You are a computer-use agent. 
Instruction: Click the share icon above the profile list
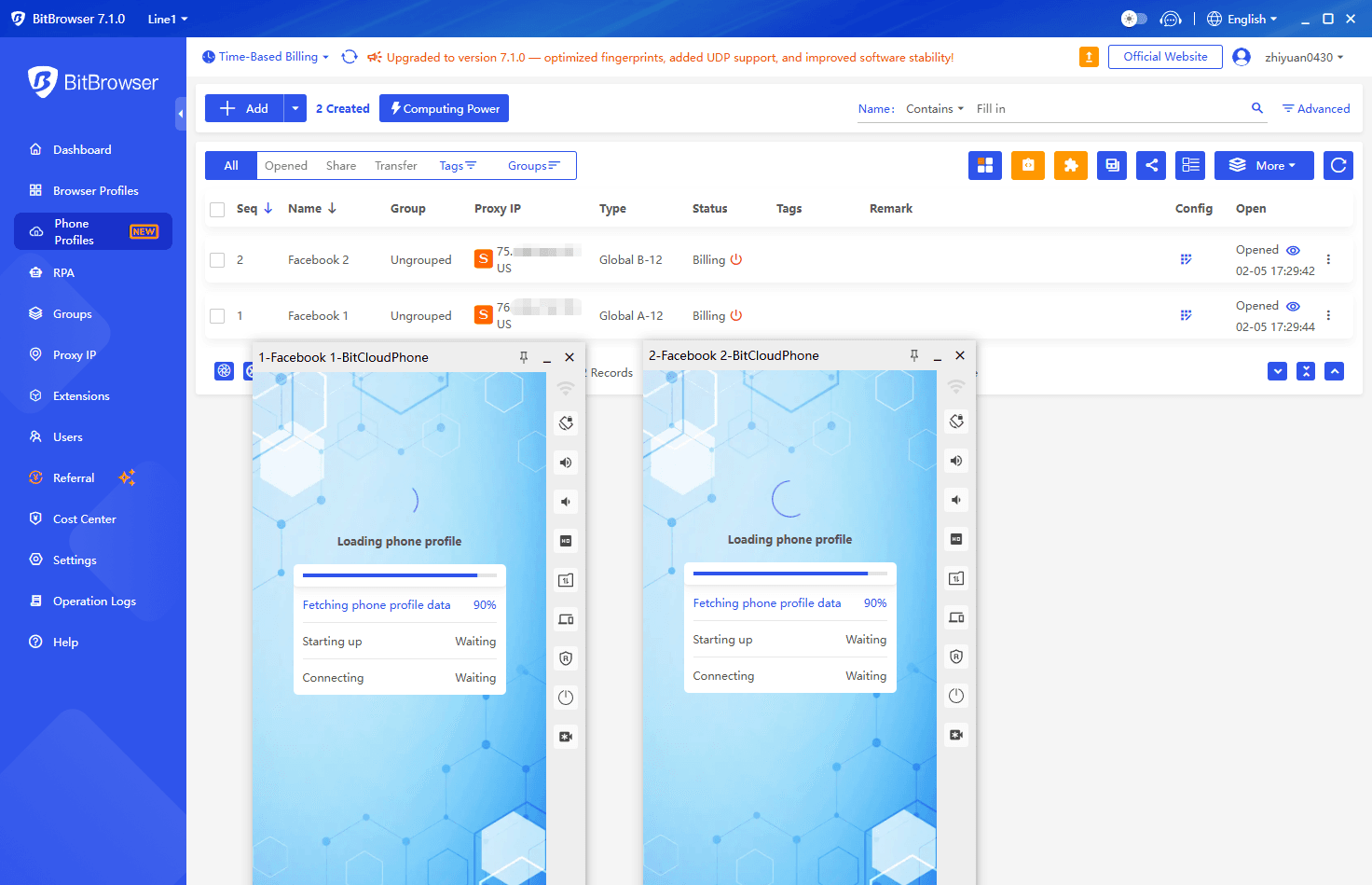coord(1151,165)
